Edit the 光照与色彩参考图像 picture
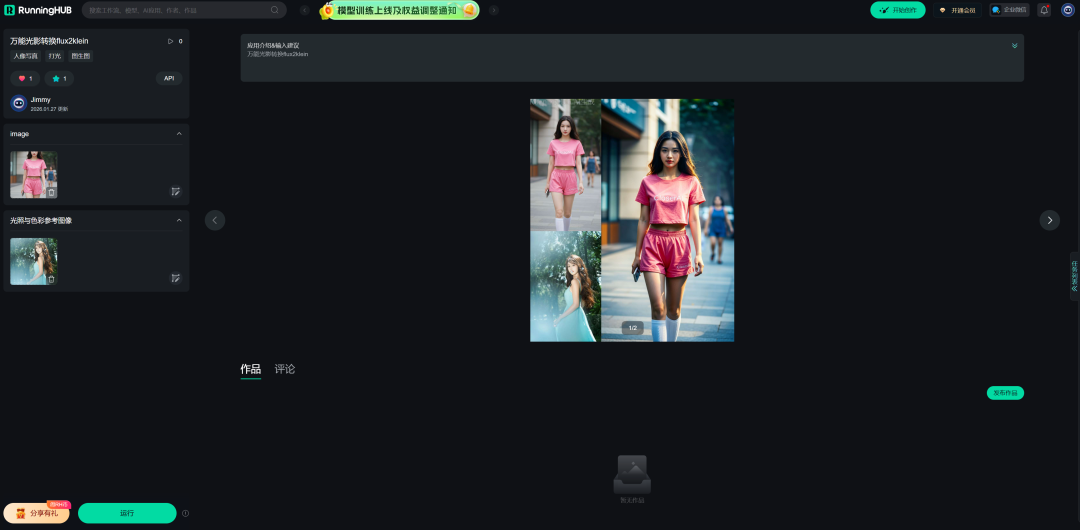This screenshot has height=530, width=1080. pos(176,278)
